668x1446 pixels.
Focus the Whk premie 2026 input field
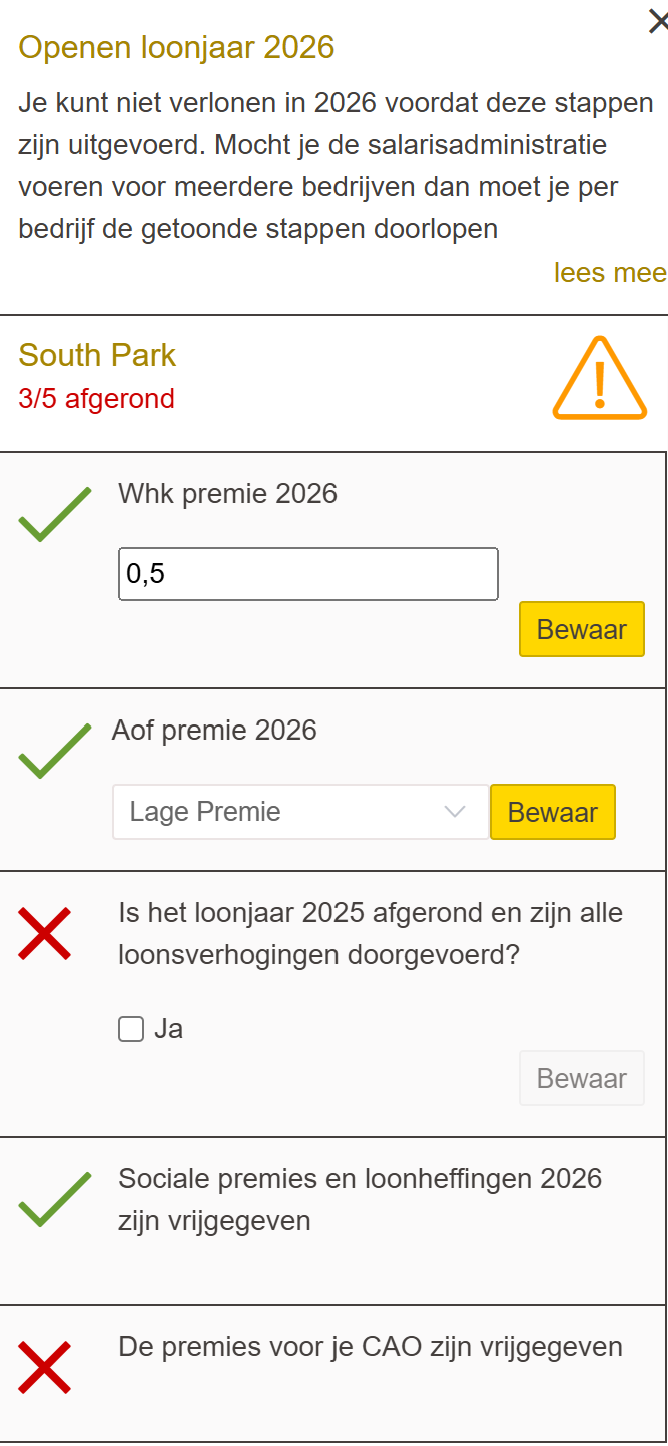coord(308,574)
